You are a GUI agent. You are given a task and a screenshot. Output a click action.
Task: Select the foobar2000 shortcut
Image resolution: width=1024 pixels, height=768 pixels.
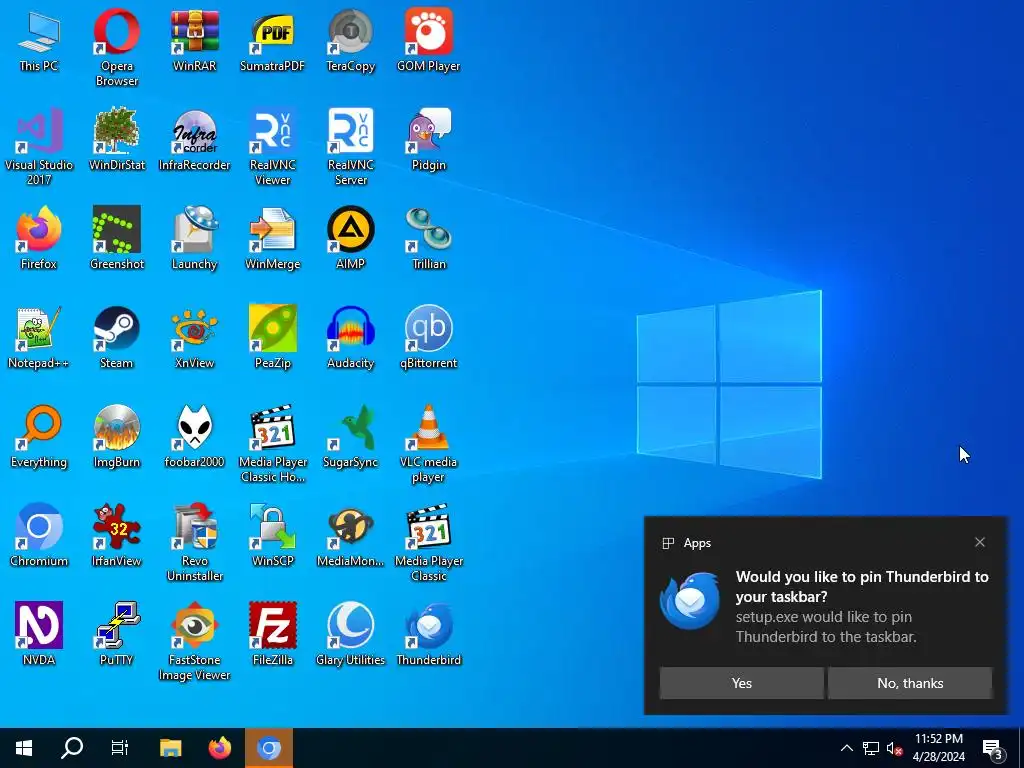[195, 436]
